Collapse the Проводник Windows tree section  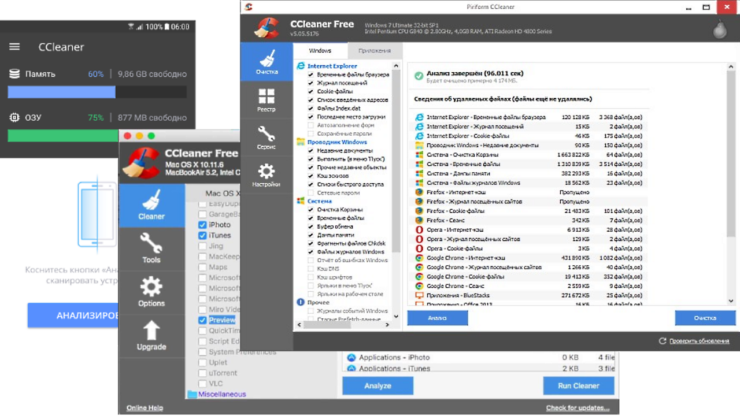pos(337,142)
